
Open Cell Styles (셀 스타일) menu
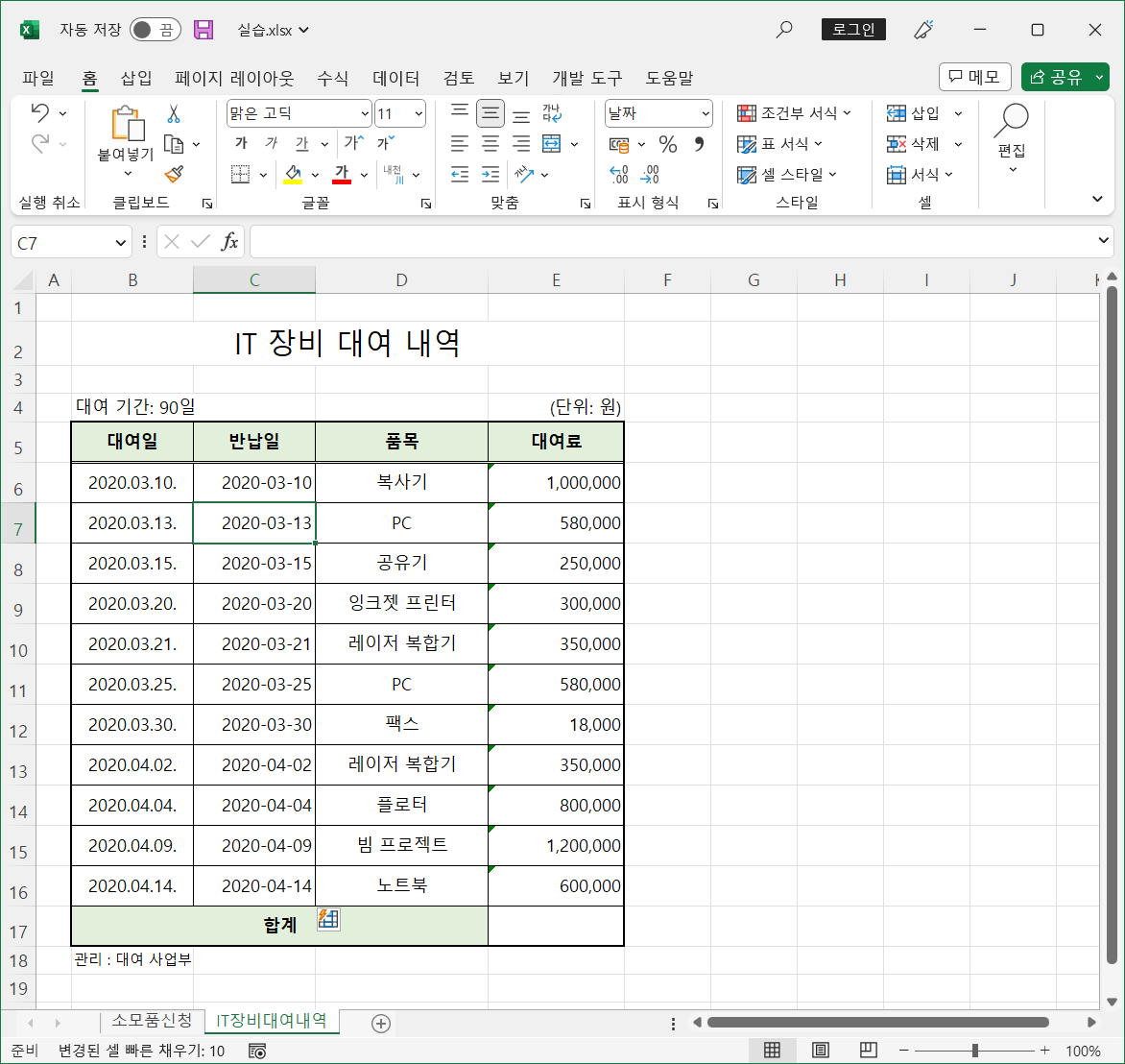tap(787, 175)
